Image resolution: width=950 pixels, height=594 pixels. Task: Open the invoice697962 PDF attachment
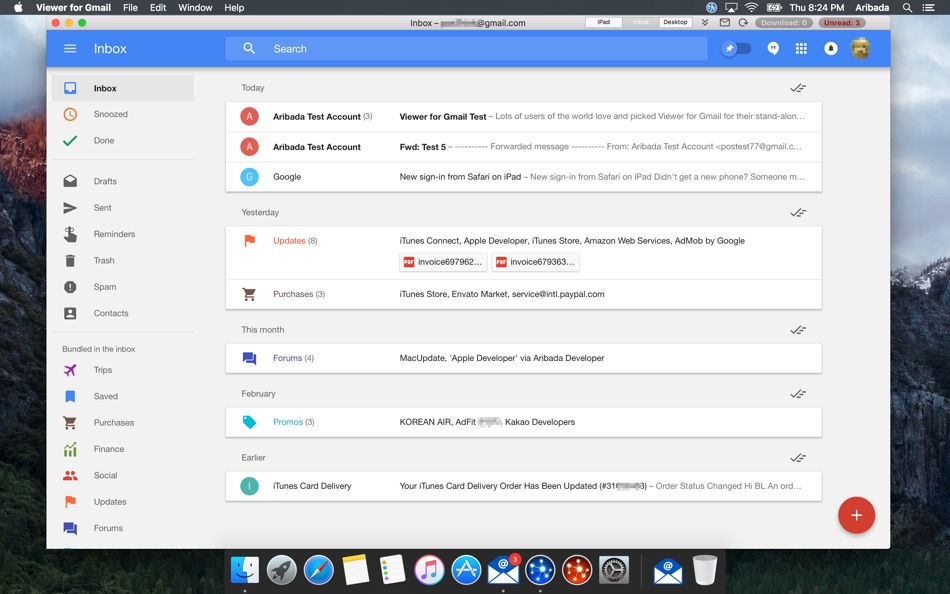(x=443, y=262)
